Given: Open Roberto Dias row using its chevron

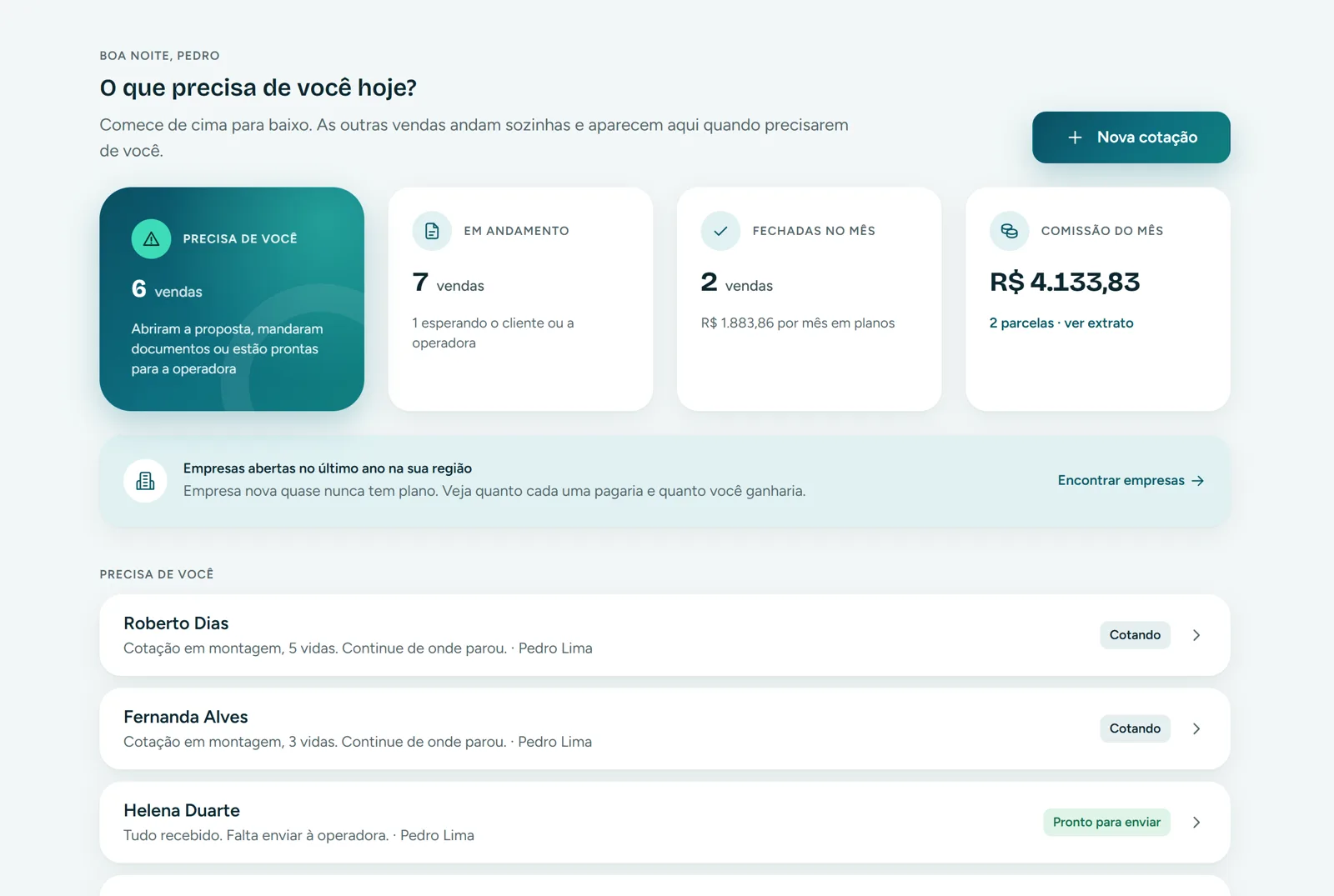Looking at the screenshot, I should pyautogui.click(x=1196, y=635).
